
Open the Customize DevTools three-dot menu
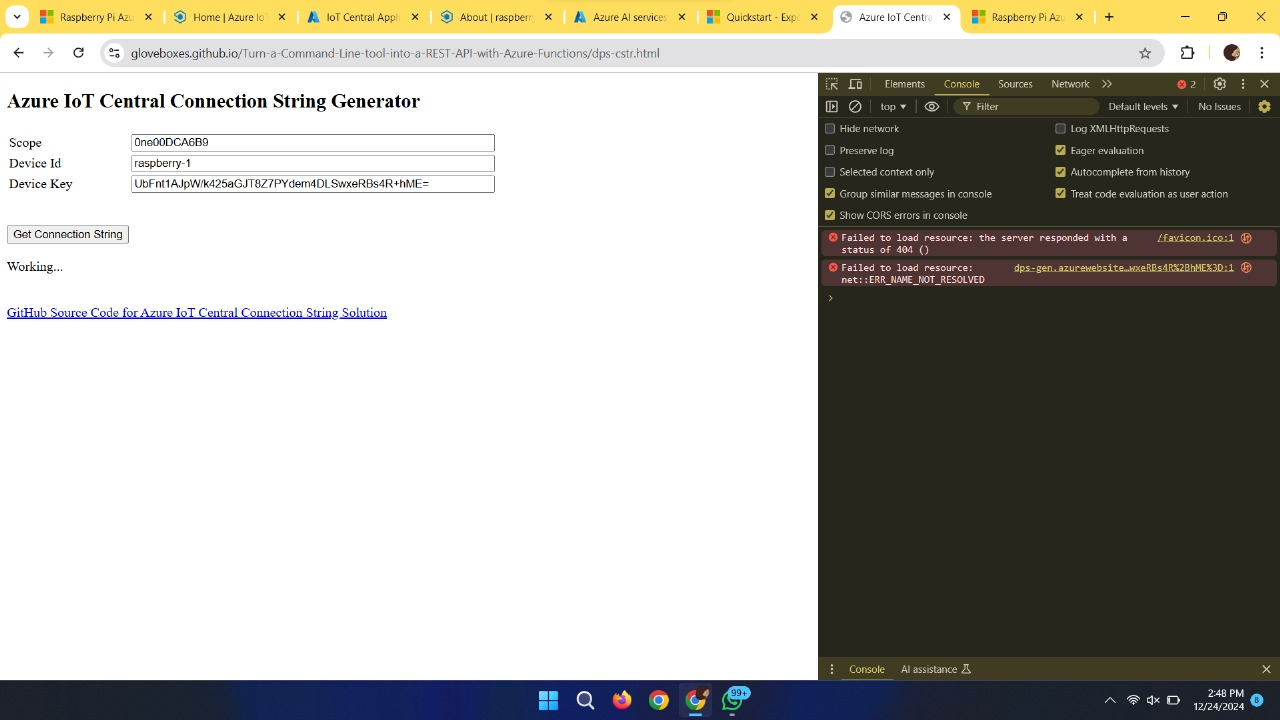1243,84
